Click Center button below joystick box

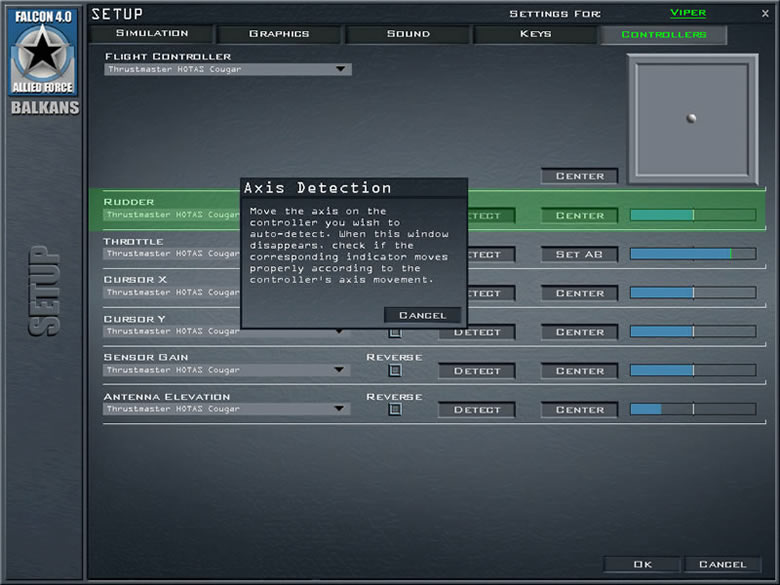click(580, 176)
